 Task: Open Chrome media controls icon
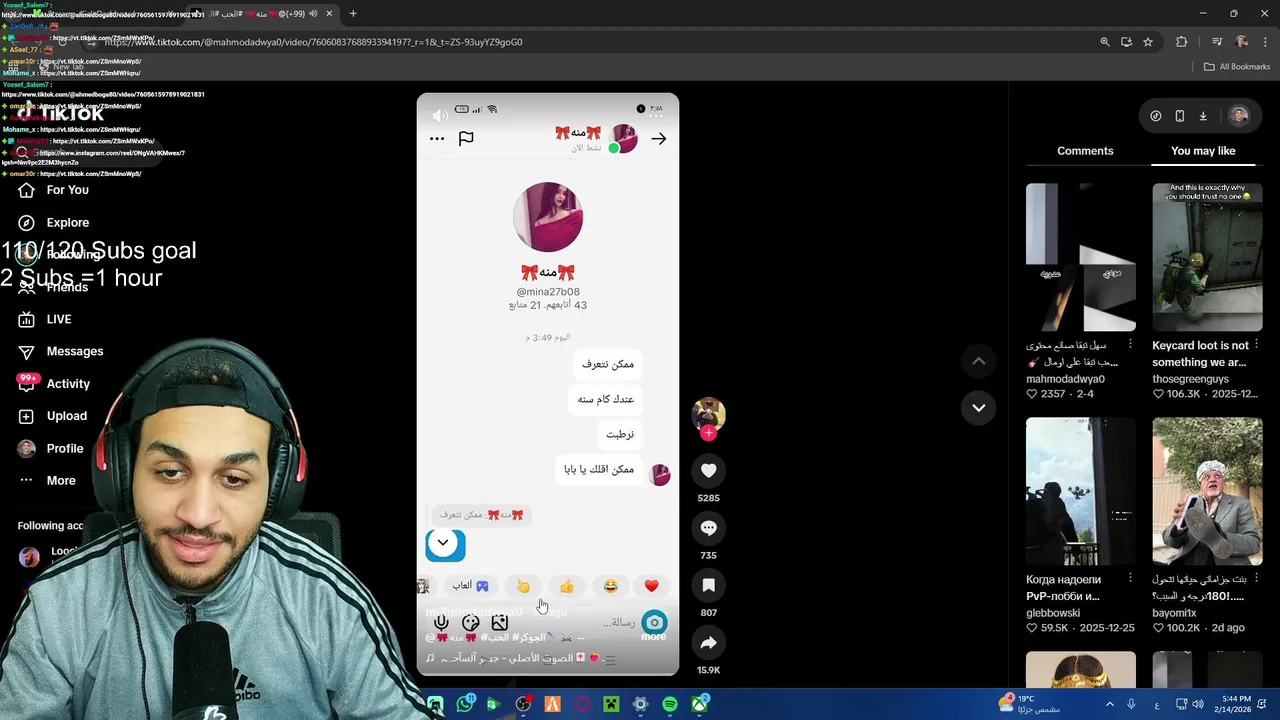point(1217,42)
